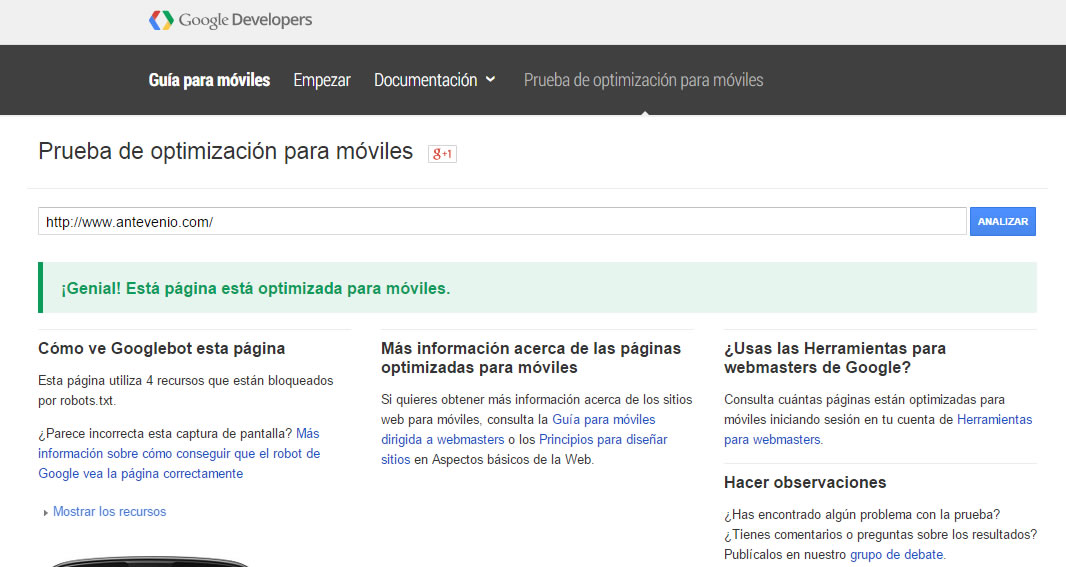
Task: Open the Herramientas para webmasters link
Action: pyautogui.click(x=878, y=430)
